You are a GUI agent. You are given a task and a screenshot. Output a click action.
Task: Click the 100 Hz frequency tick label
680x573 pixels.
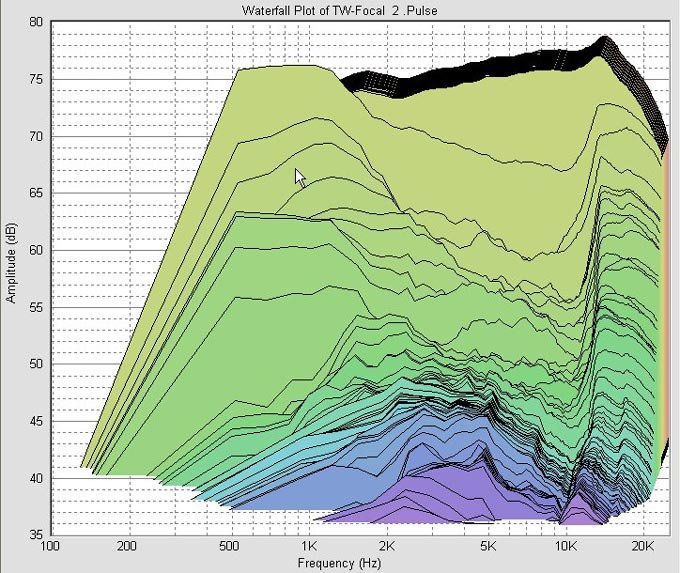49,547
